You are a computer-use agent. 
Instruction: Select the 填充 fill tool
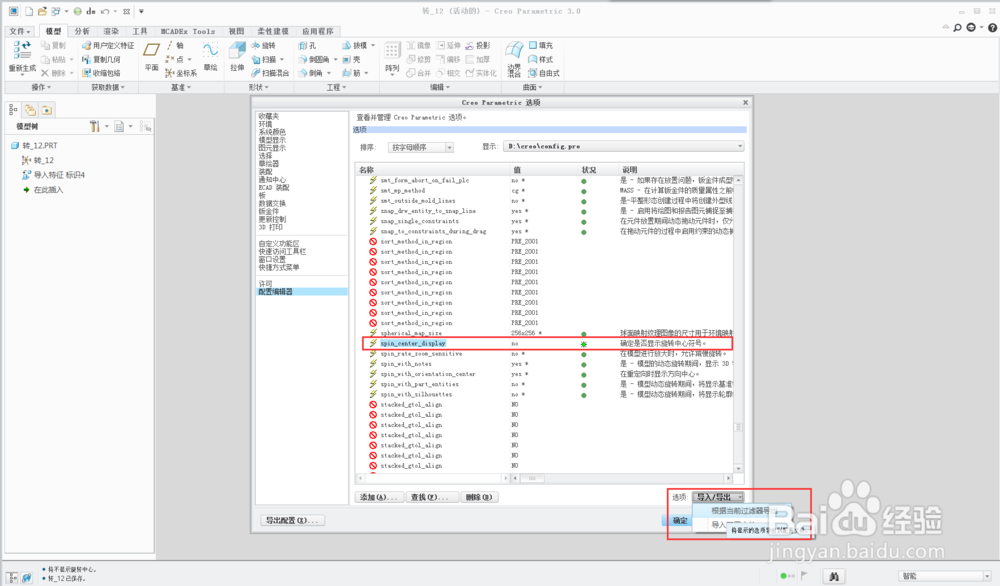point(541,45)
